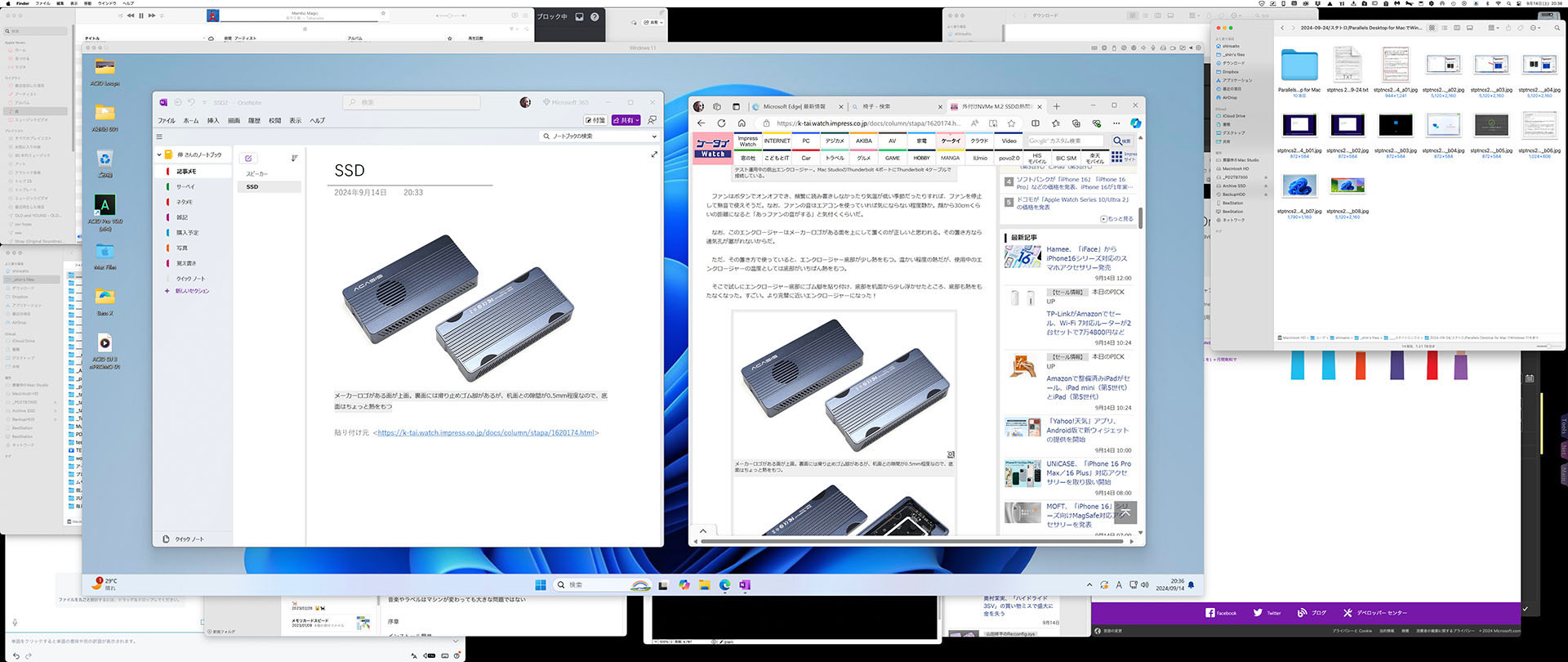
Task: Open the OneNote feedback person icon
Action: click(652, 120)
